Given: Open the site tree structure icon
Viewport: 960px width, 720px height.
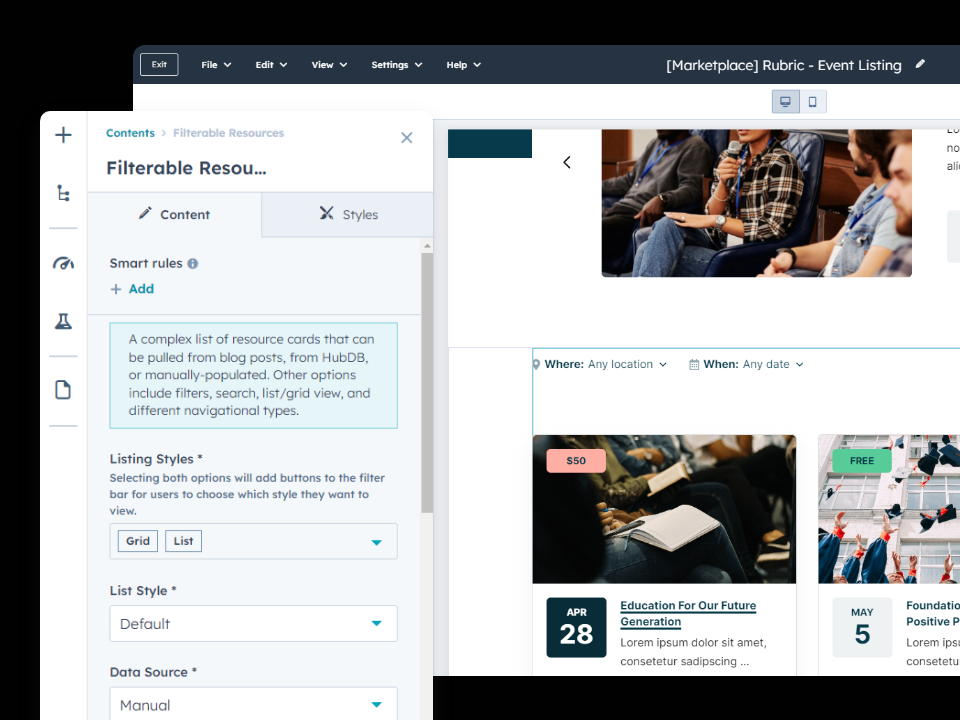Looking at the screenshot, I should [63, 194].
